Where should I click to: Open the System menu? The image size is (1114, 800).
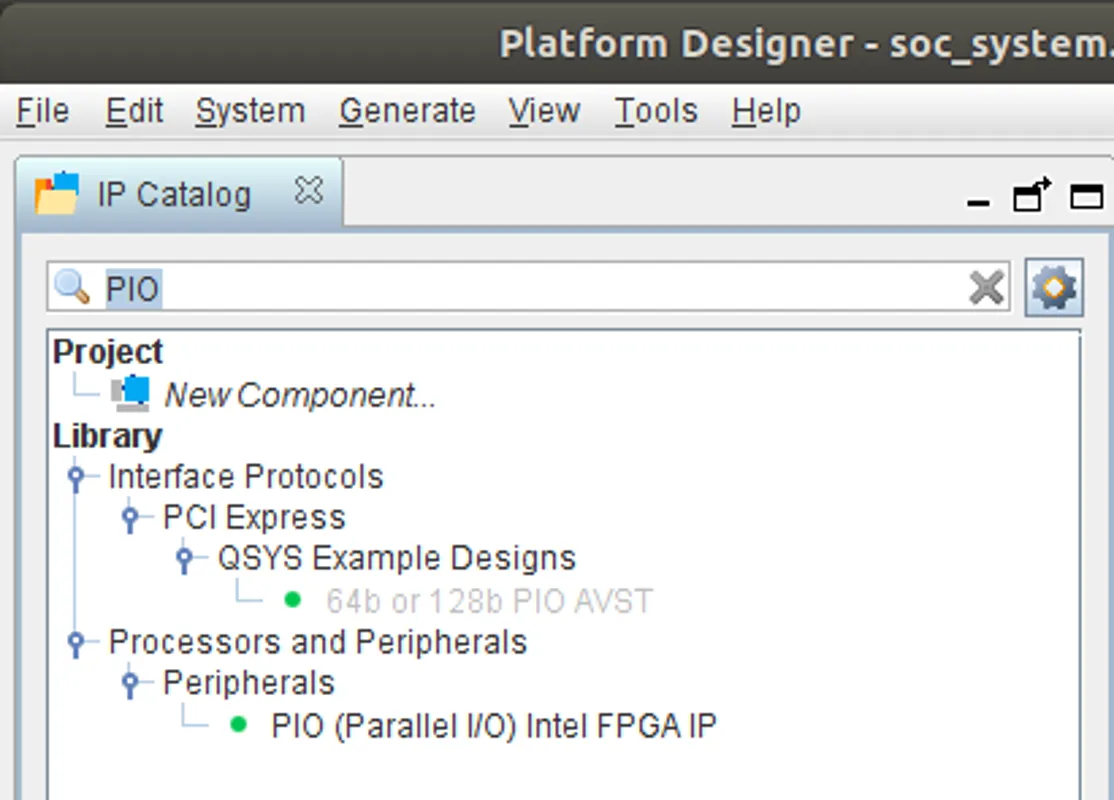pos(249,111)
